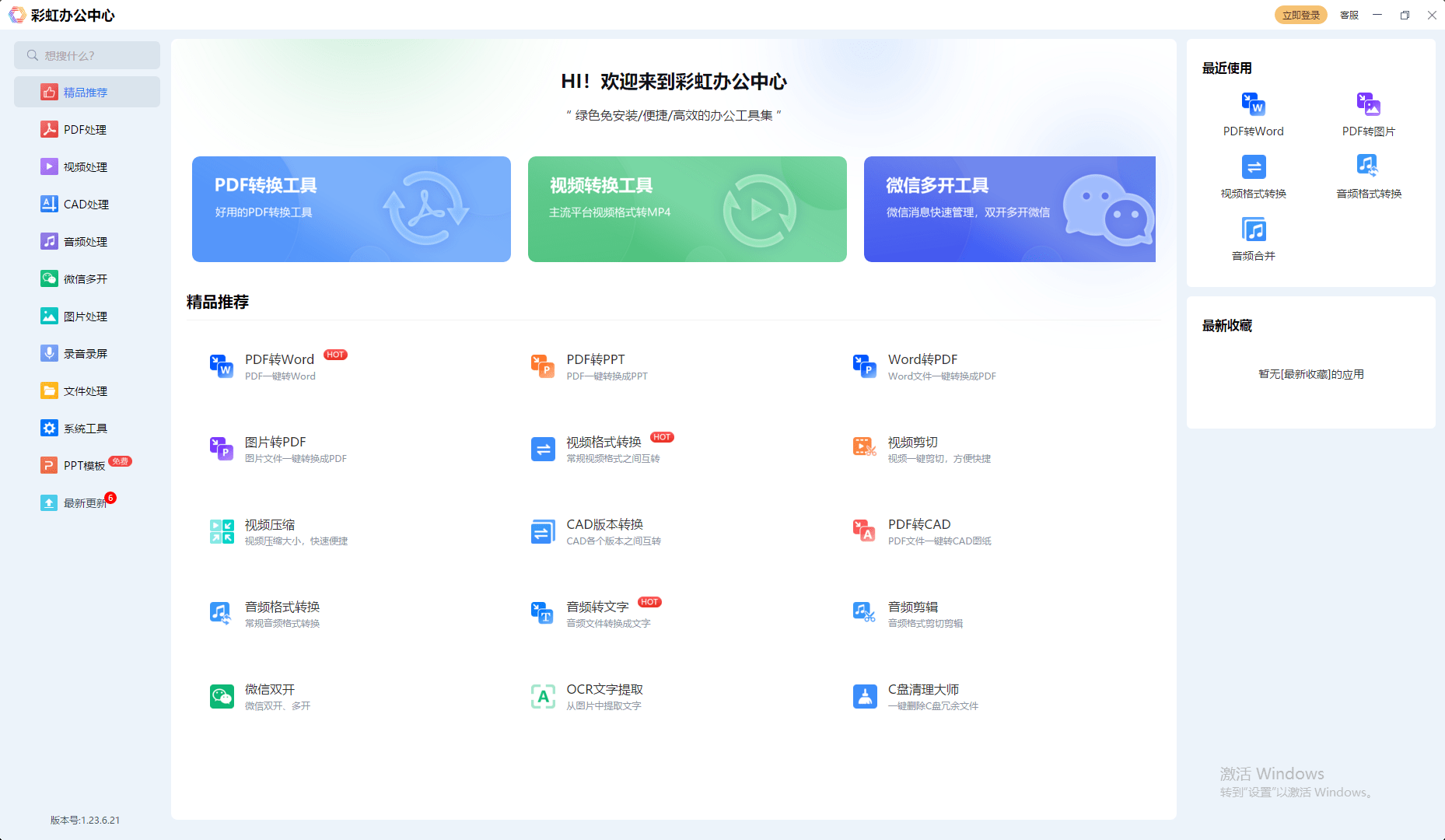Launch 视频格式转换 icon in 精品推荐 list
The image size is (1445, 840).
click(x=543, y=449)
